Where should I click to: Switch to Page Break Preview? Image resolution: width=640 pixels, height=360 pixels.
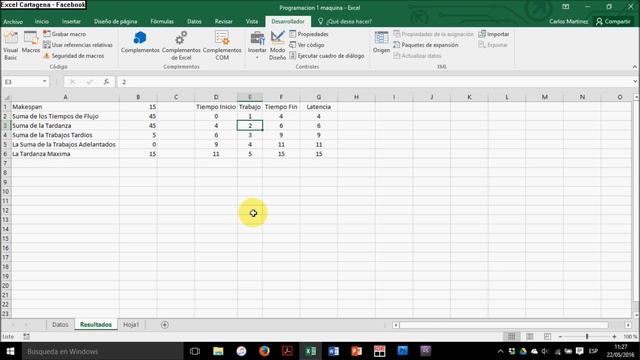[x=547, y=336]
